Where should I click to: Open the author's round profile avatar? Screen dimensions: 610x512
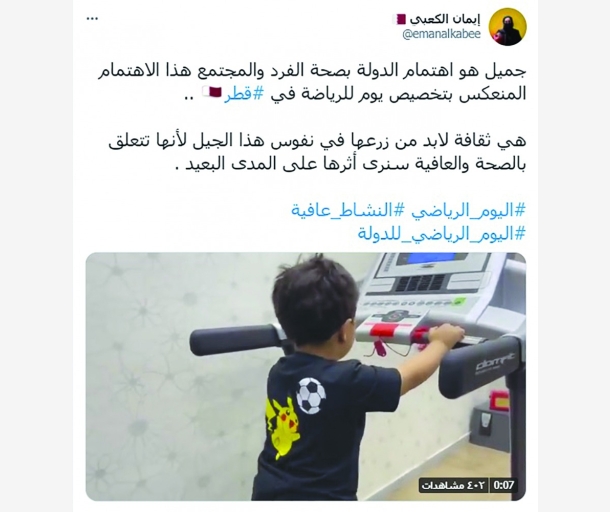pyautogui.click(x=507, y=26)
